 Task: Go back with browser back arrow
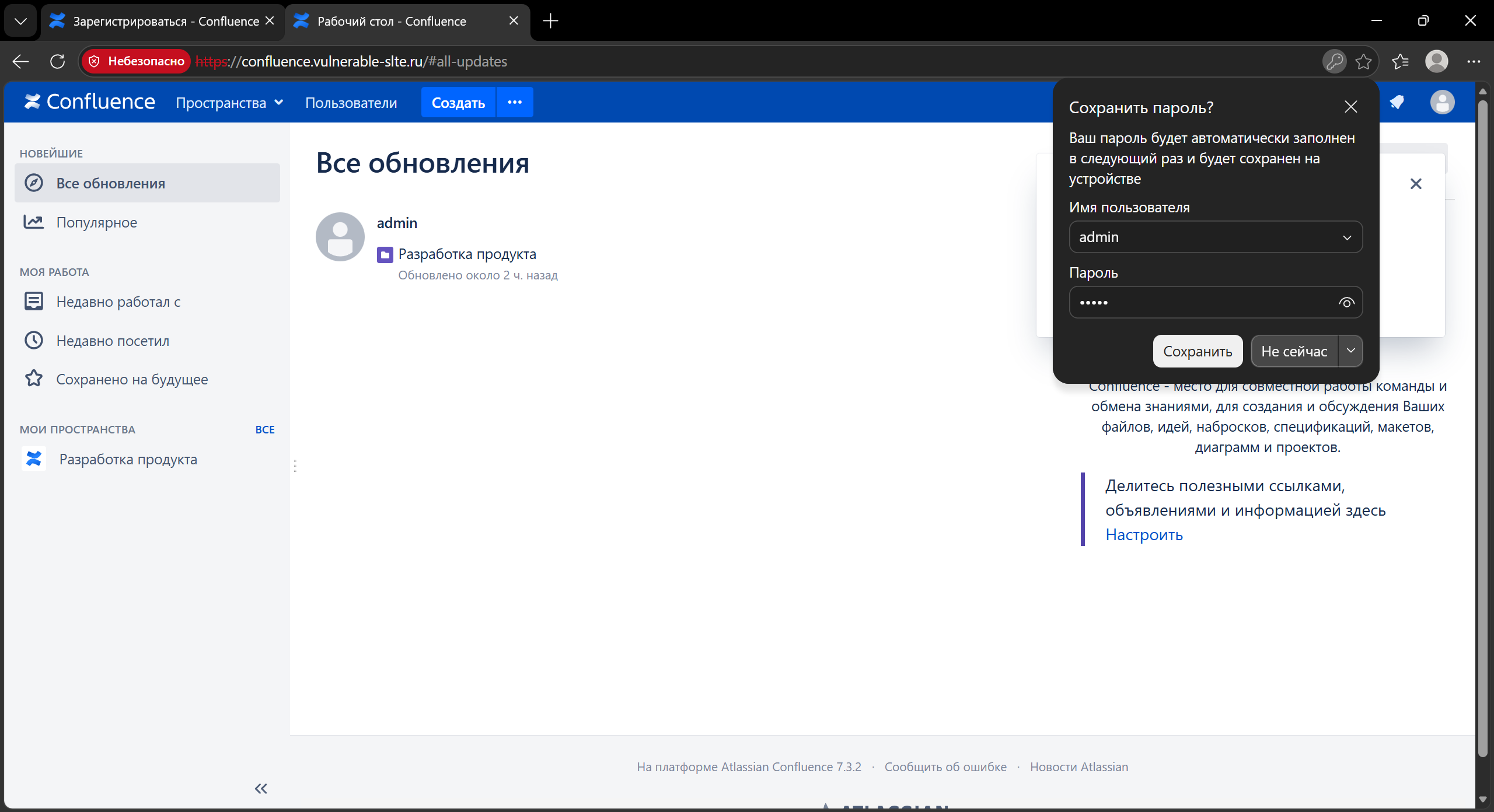click(21, 61)
